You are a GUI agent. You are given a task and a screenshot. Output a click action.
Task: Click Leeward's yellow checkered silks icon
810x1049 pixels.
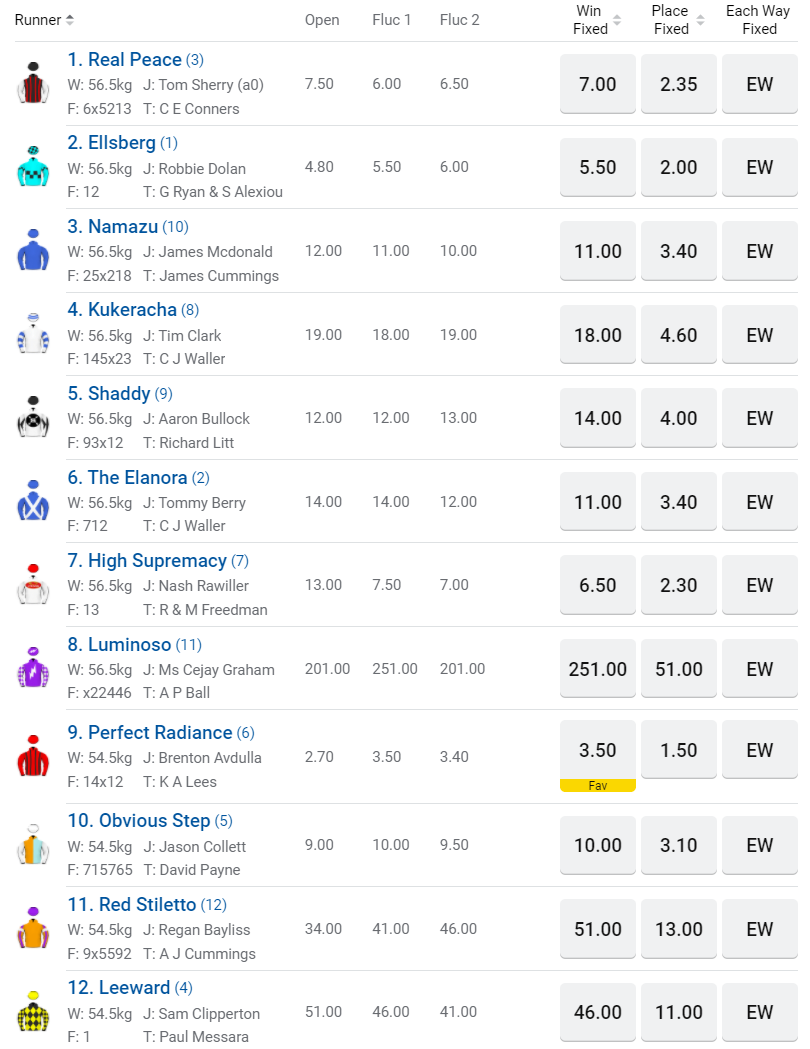33,1012
